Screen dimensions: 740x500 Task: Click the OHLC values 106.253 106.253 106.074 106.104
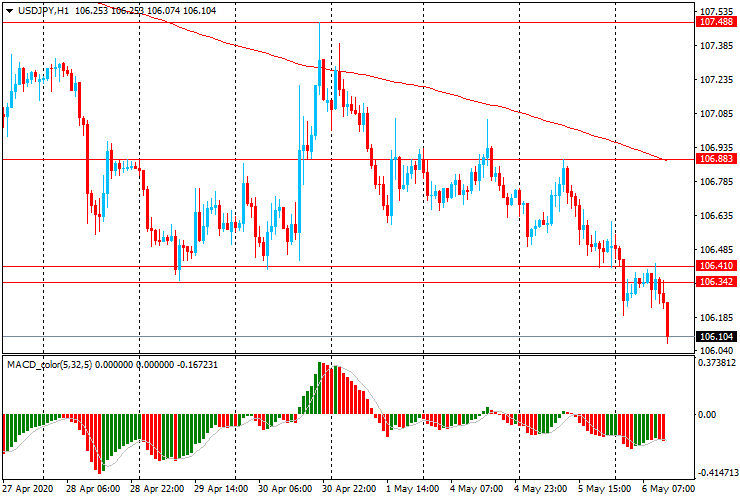(x=145, y=10)
